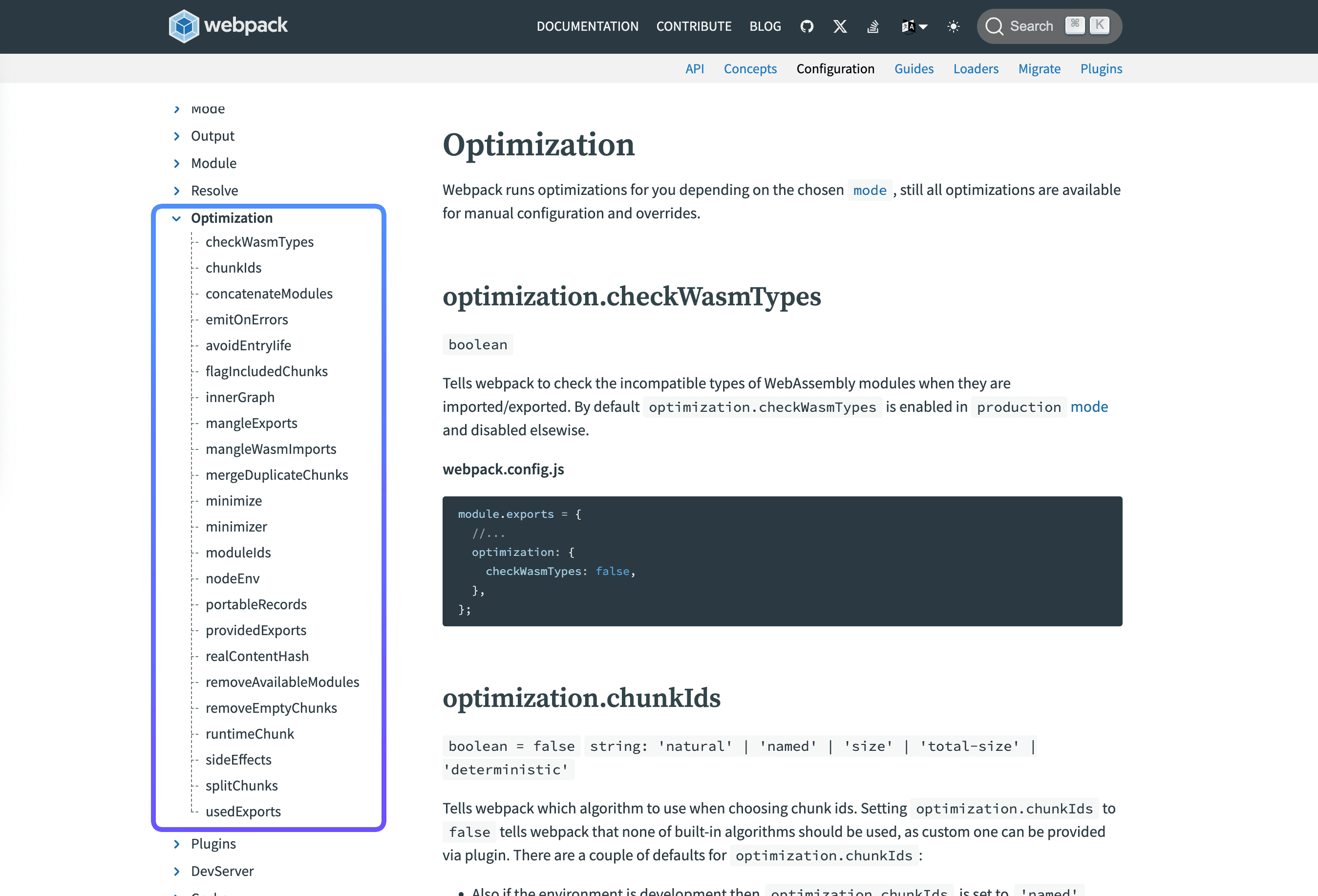Go to providedExports in sidebar
The image size is (1318, 896).
pyautogui.click(x=256, y=631)
